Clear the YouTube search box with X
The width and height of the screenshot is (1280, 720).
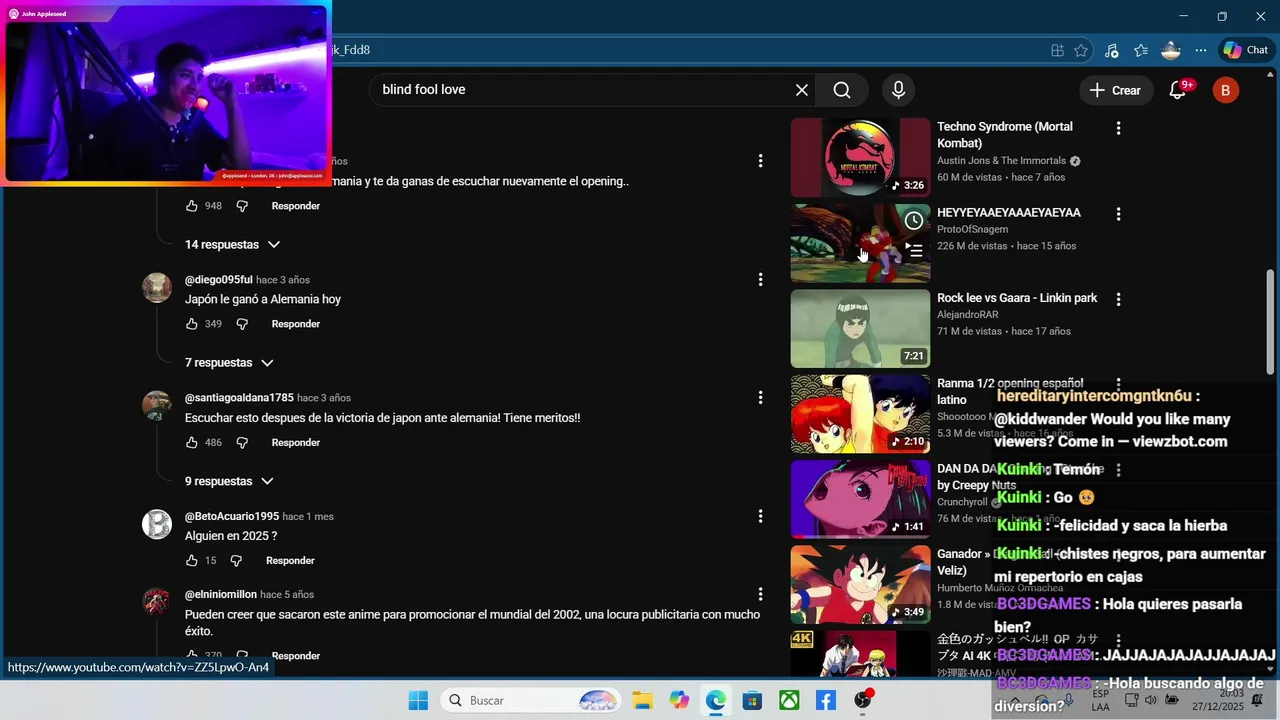(x=802, y=90)
